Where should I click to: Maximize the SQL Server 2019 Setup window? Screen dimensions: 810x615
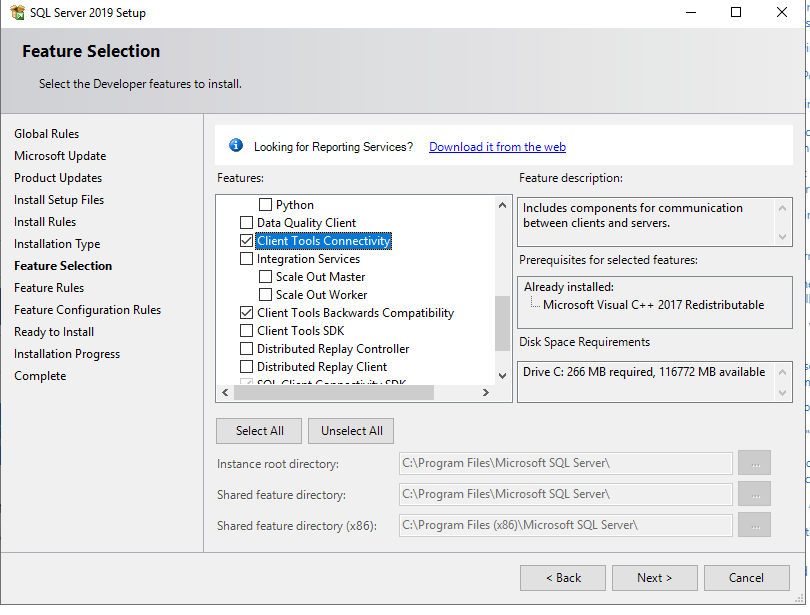736,12
